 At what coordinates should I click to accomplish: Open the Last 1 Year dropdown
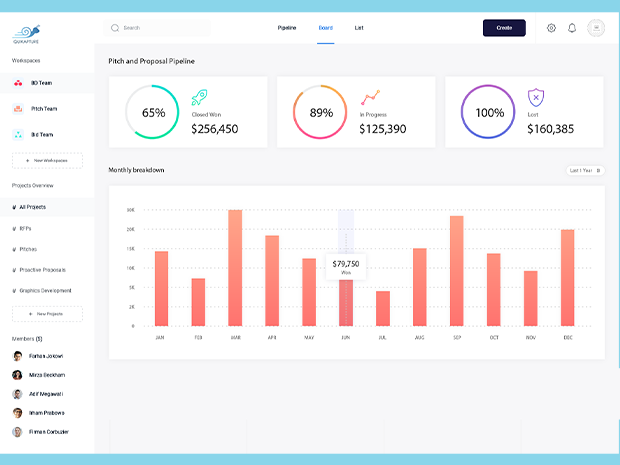coord(585,171)
